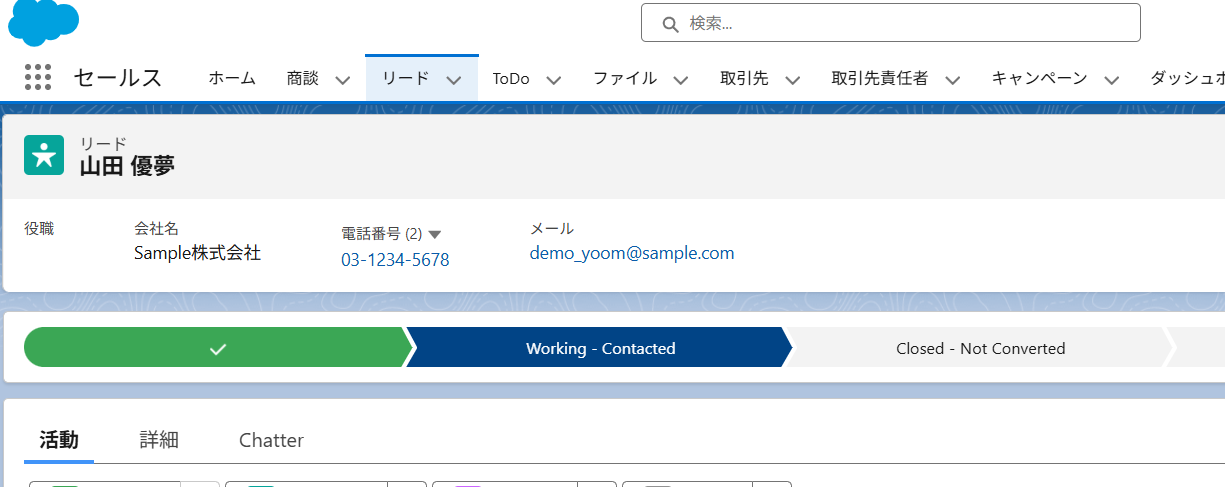The image size is (1225, 487).
Task: Click the green lead record icon
Action: (x=44, y=155)
